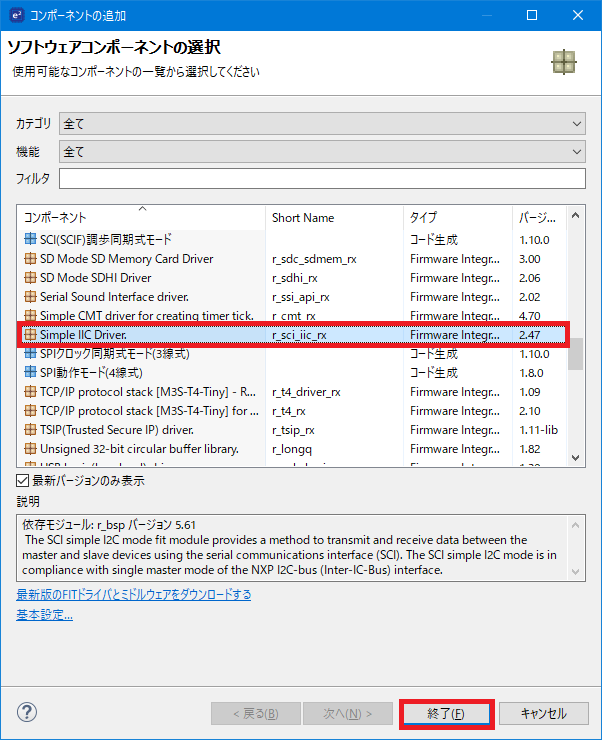Click icon of TSIP(Trusted Secure IP) driver row
Viewport: 602px width, 740px height.
point(30,429)
